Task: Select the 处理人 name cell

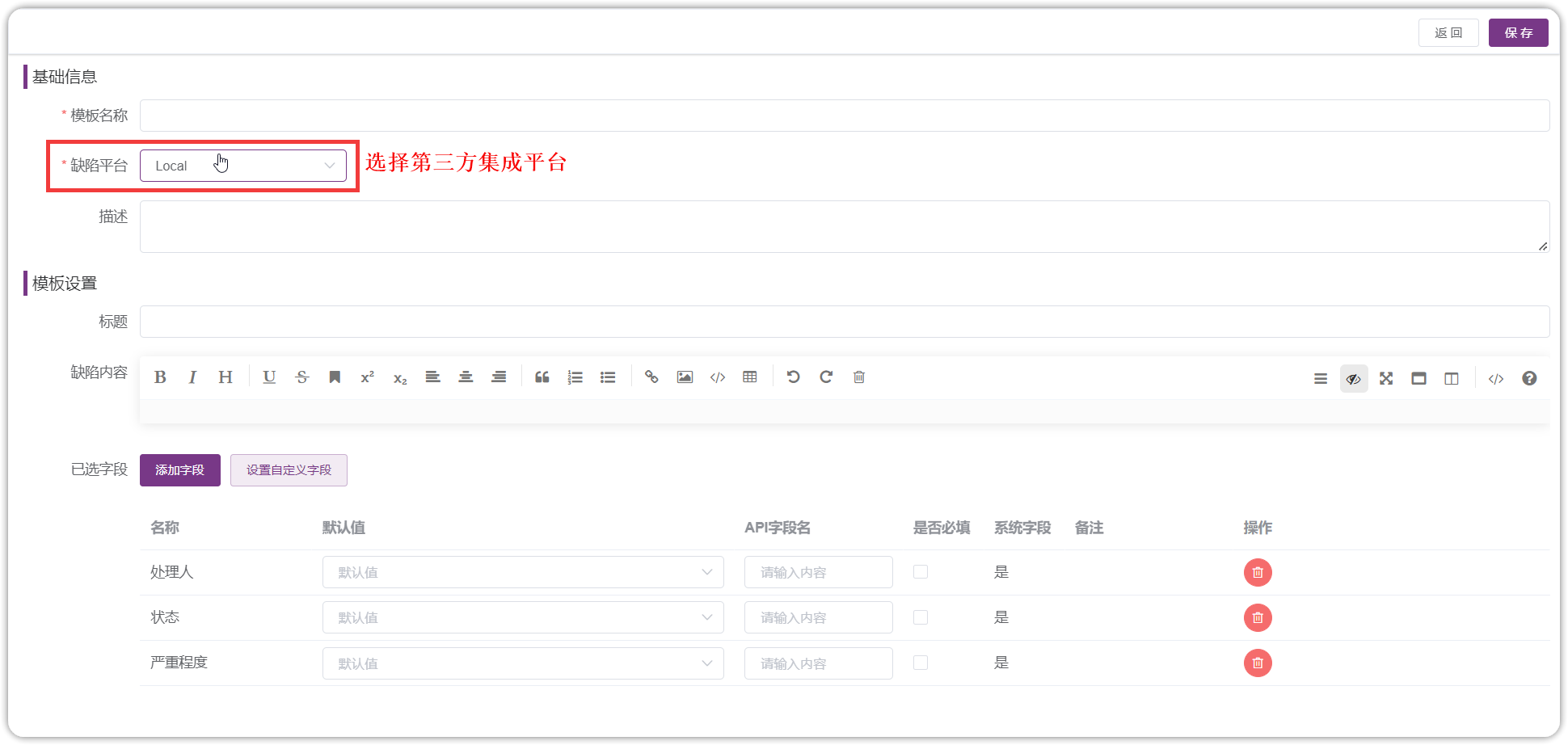Action: tap(171, 572)
